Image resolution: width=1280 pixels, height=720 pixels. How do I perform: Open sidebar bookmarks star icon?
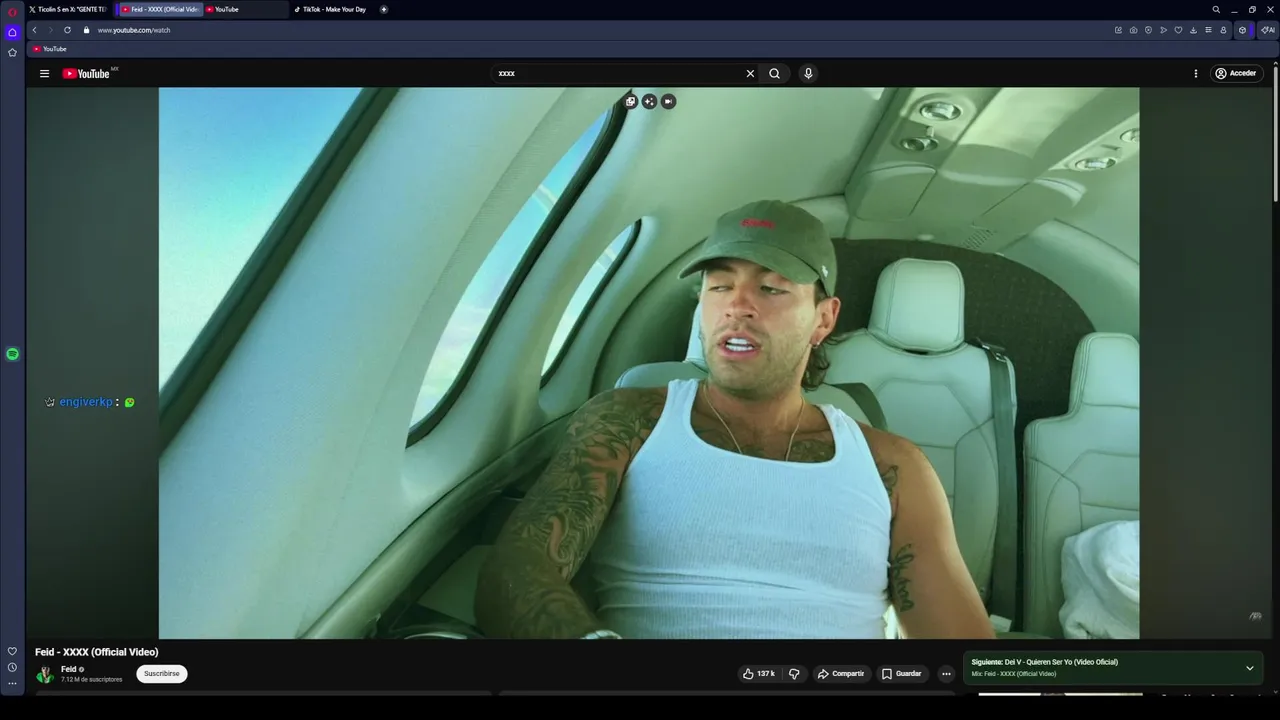click(12, 52)
